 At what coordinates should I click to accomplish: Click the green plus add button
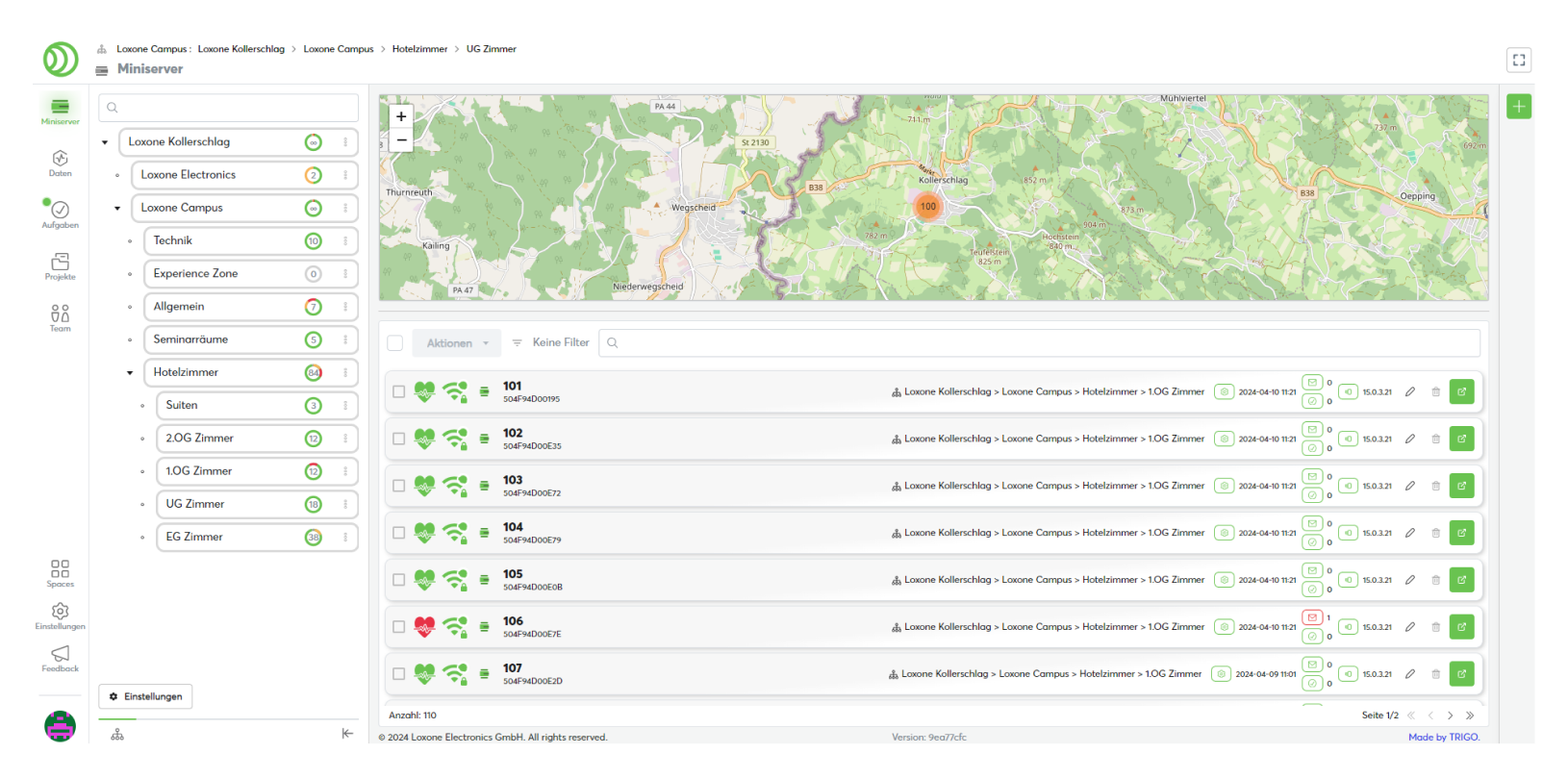click(x=1518, y=107)
